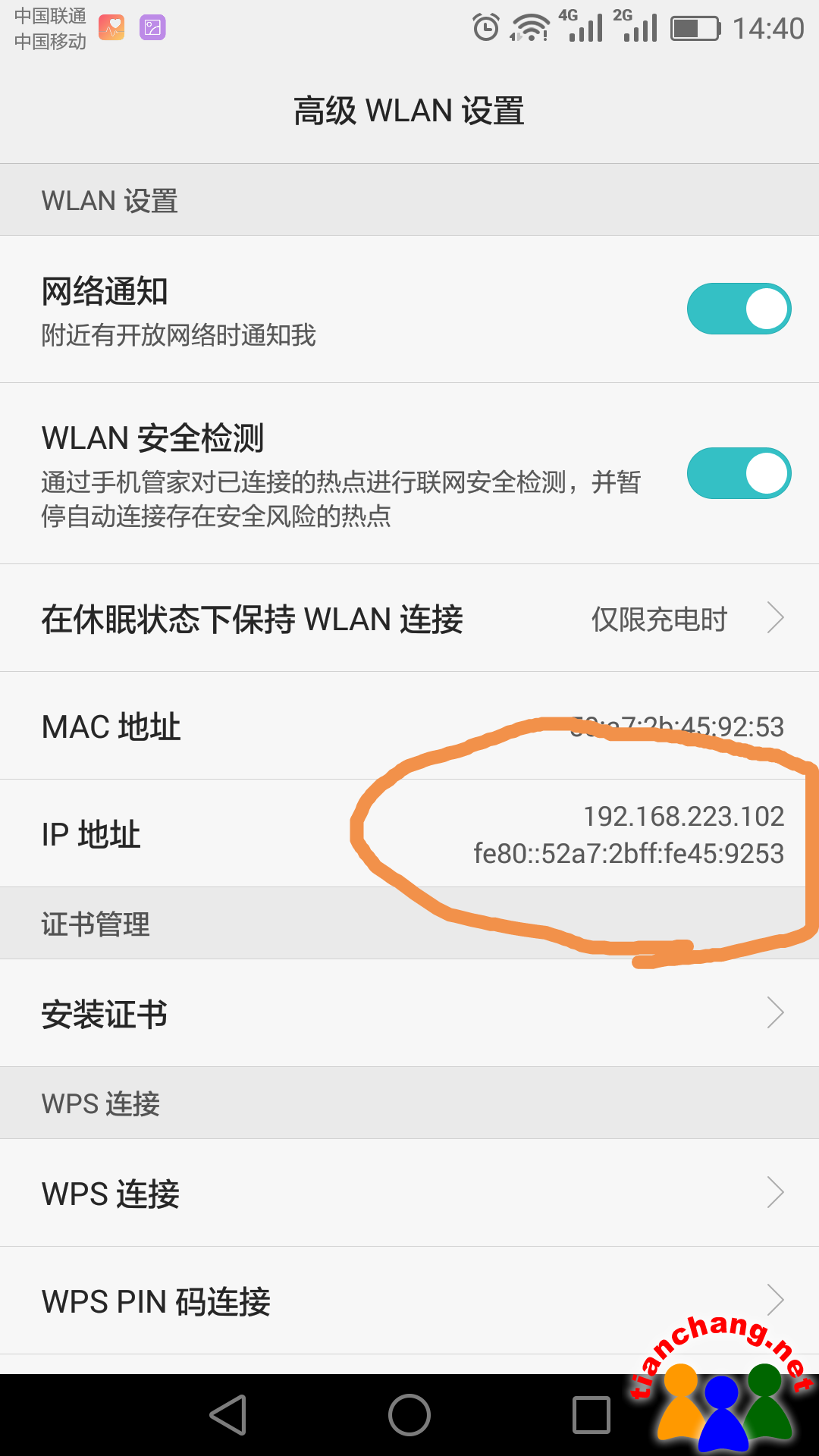
Task: Select the 在休眠状态下保持 WLAN 连接 item
Action: click(x=409, y=618)
